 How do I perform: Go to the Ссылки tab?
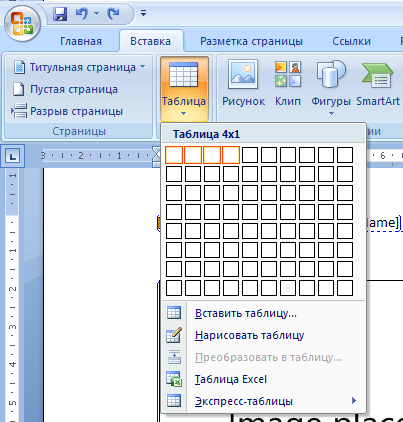[351, 41]
